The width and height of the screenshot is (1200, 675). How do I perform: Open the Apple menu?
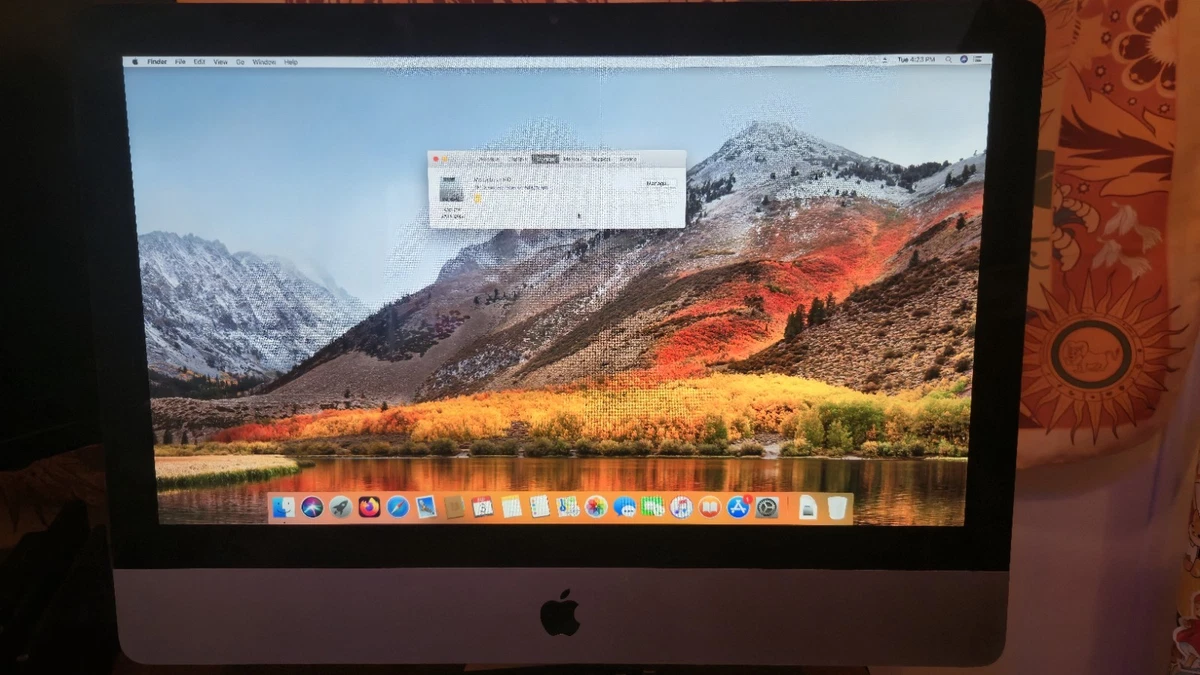click(135, 62)
